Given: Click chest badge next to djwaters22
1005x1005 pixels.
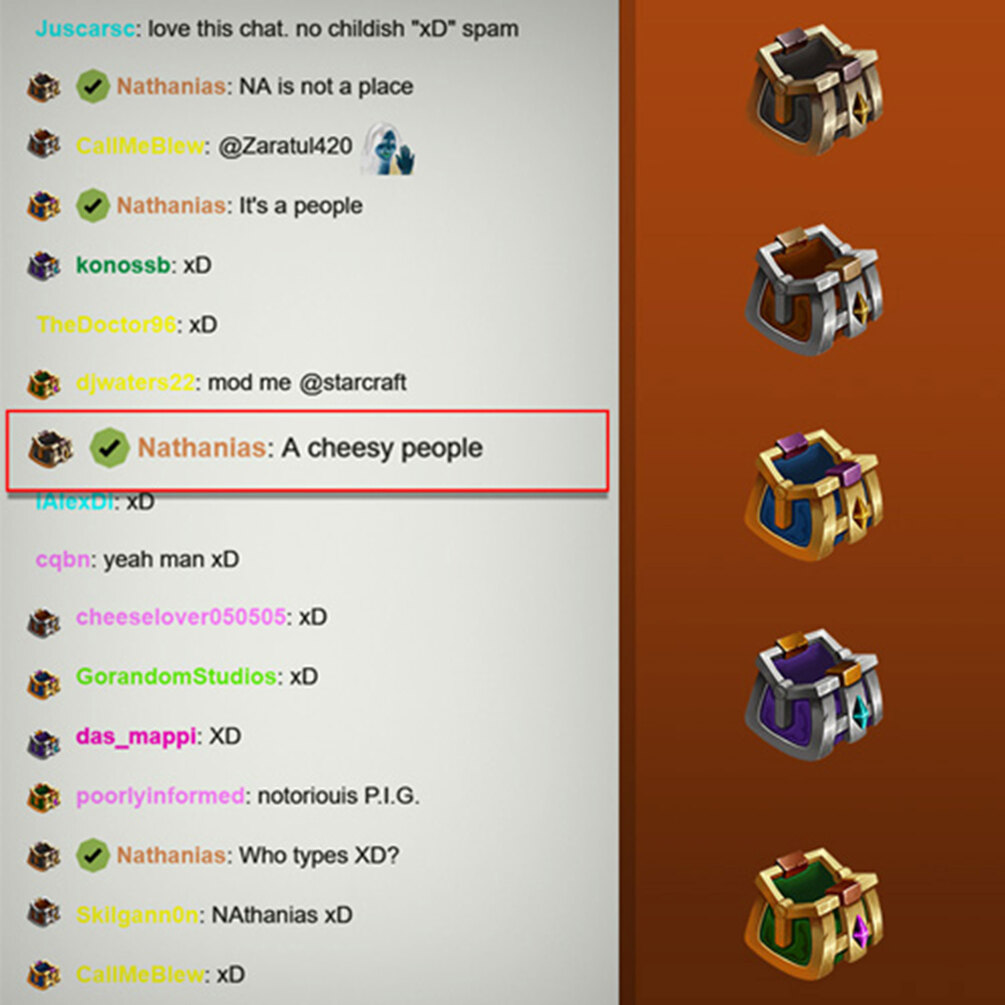Looking at the screenshot, I should tap(44, 384).
